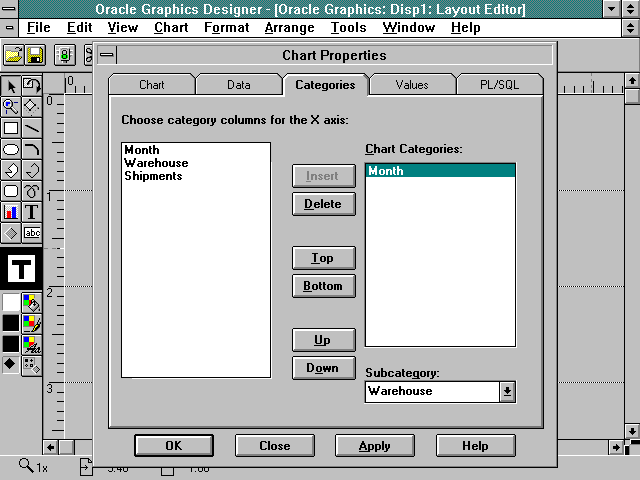This screenshot has height=480, width=640.
Task: Choose the Rectangle drawing tool
Action: tap(11, 128)
